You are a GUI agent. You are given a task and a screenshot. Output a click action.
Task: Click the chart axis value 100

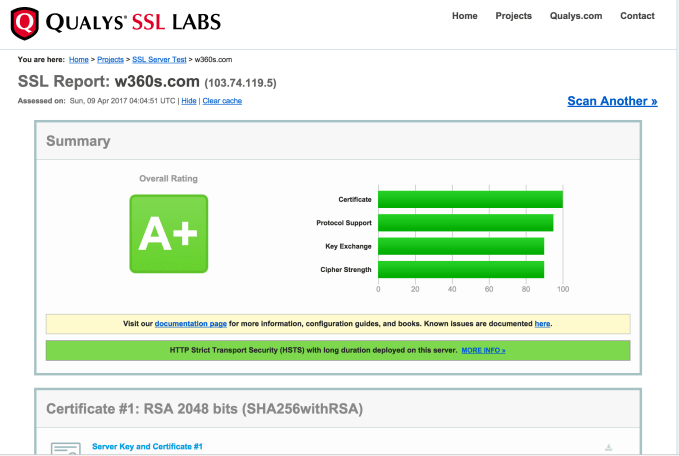(x=563, y=289)
